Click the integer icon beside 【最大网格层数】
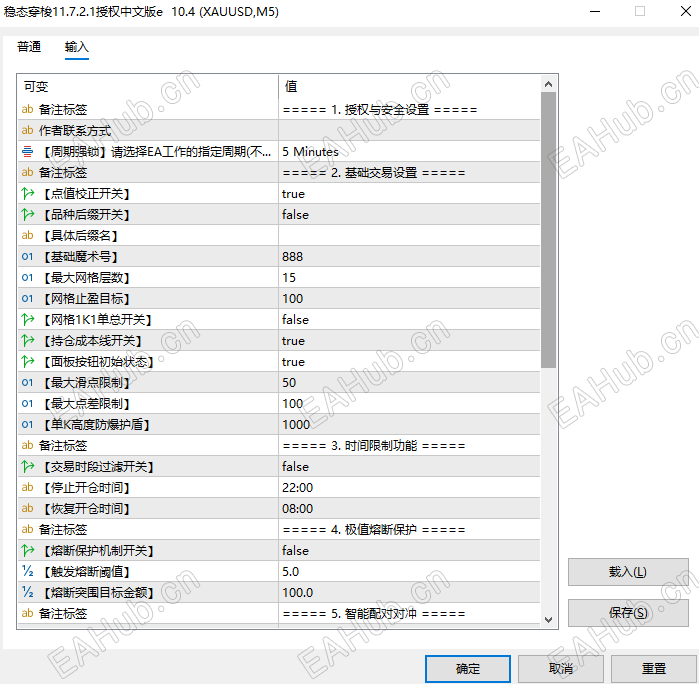This screenshot has height=684, width=699. (x=27, y=277)
